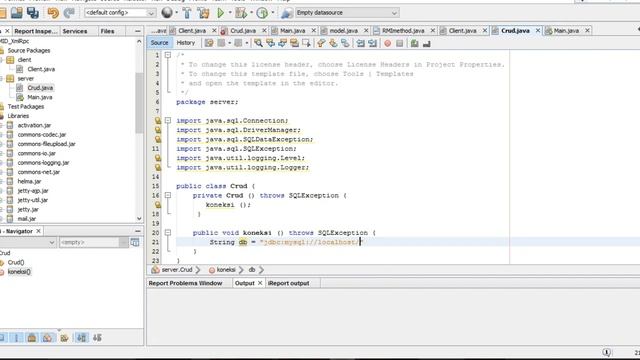Screen dimensions: 640x360
Task: Switch to the model.java tab
Action: 343,31
